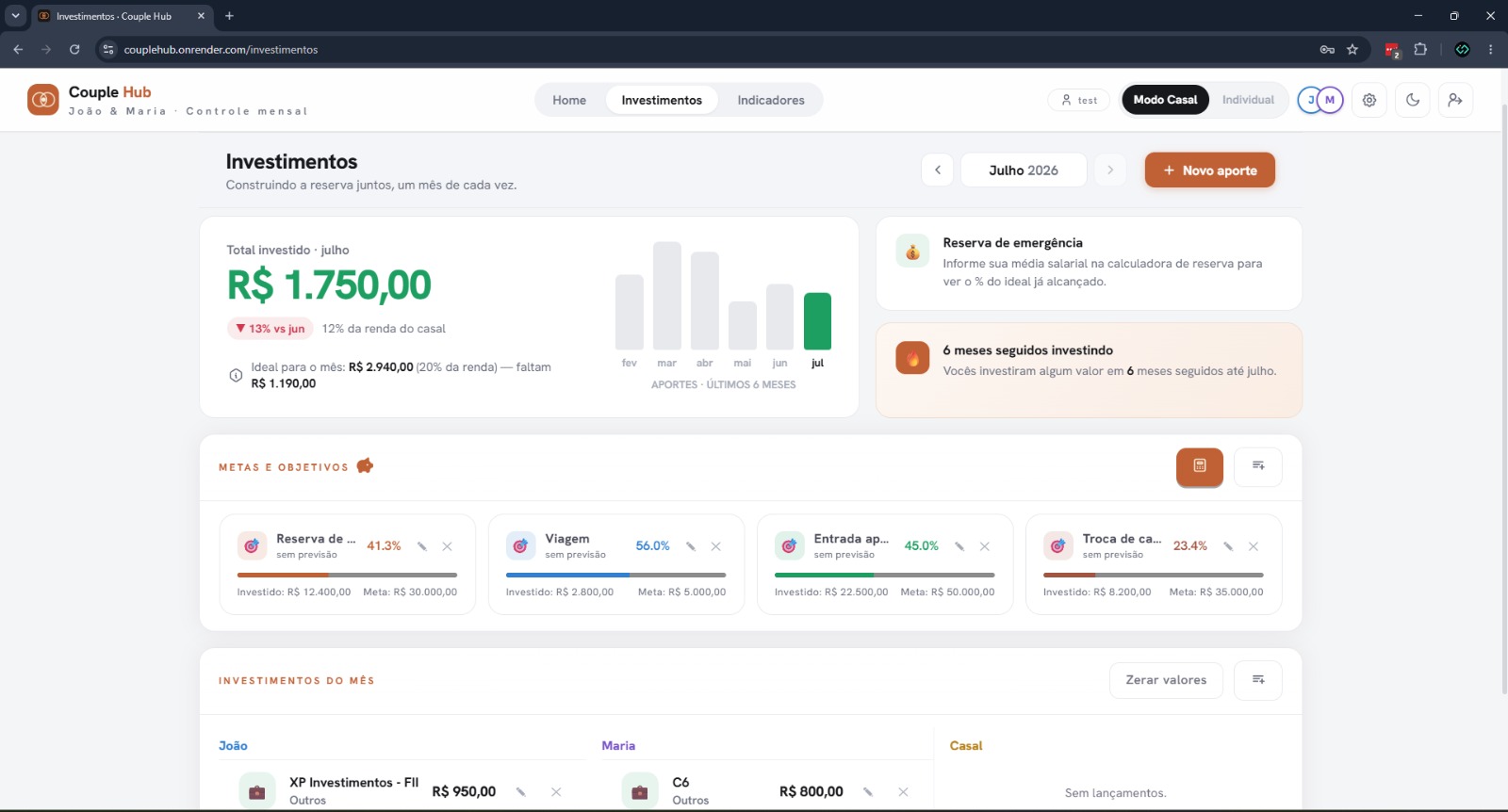Open the browser three-dot menu

pos(1490,49)
